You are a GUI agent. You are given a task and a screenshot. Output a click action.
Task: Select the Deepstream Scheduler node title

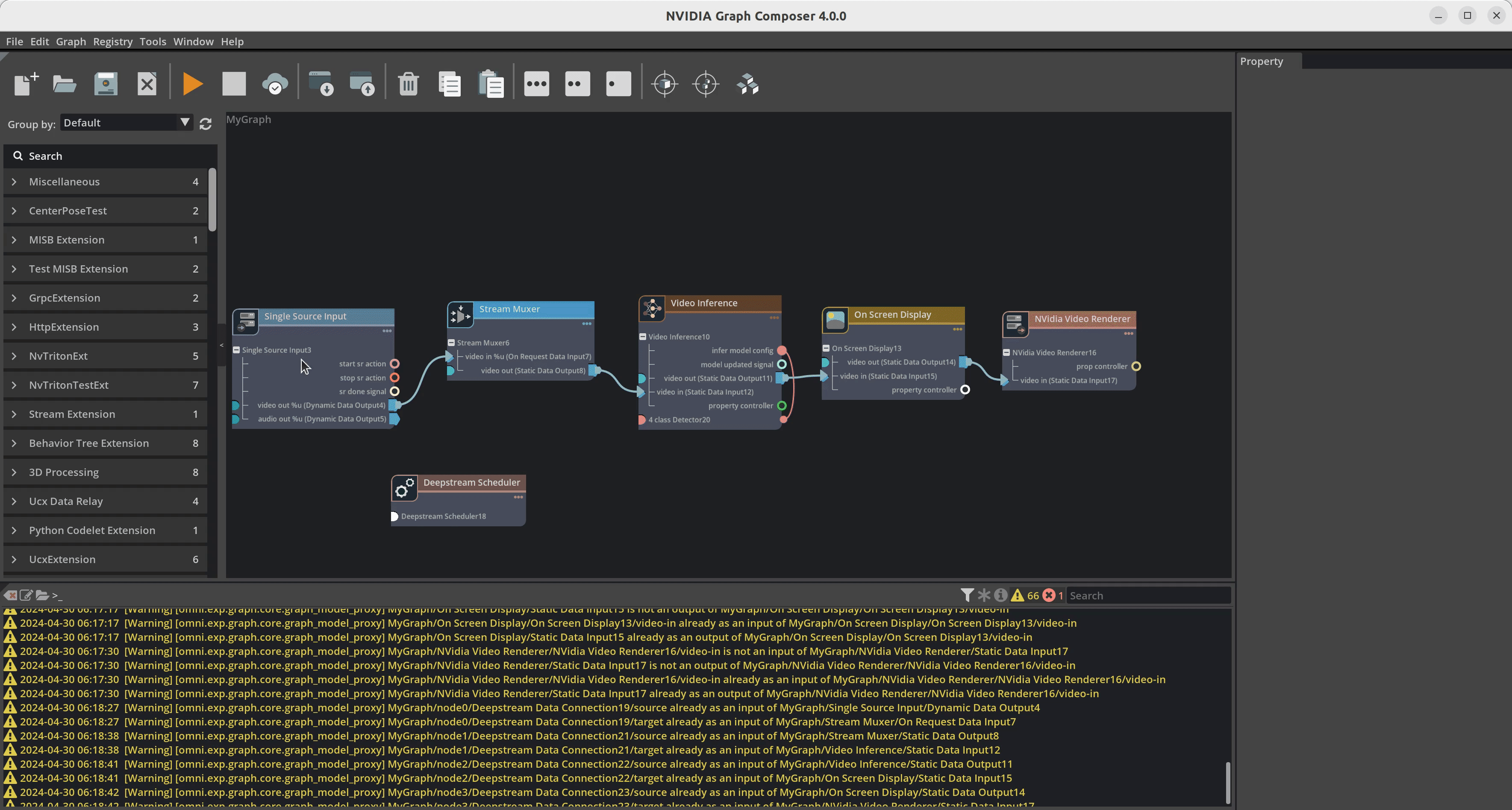tap(471, 482)
